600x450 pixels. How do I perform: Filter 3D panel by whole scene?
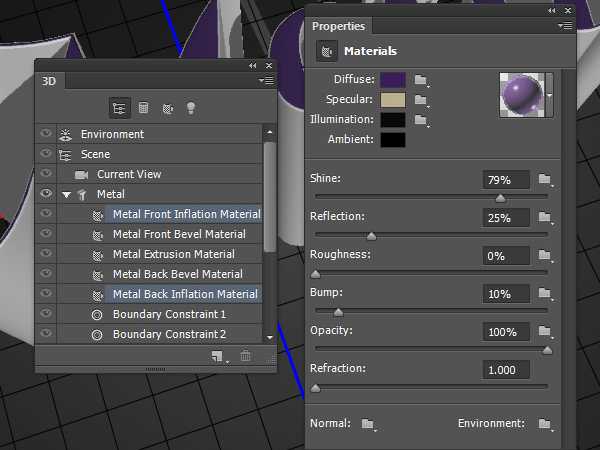[x=119, y=108]
